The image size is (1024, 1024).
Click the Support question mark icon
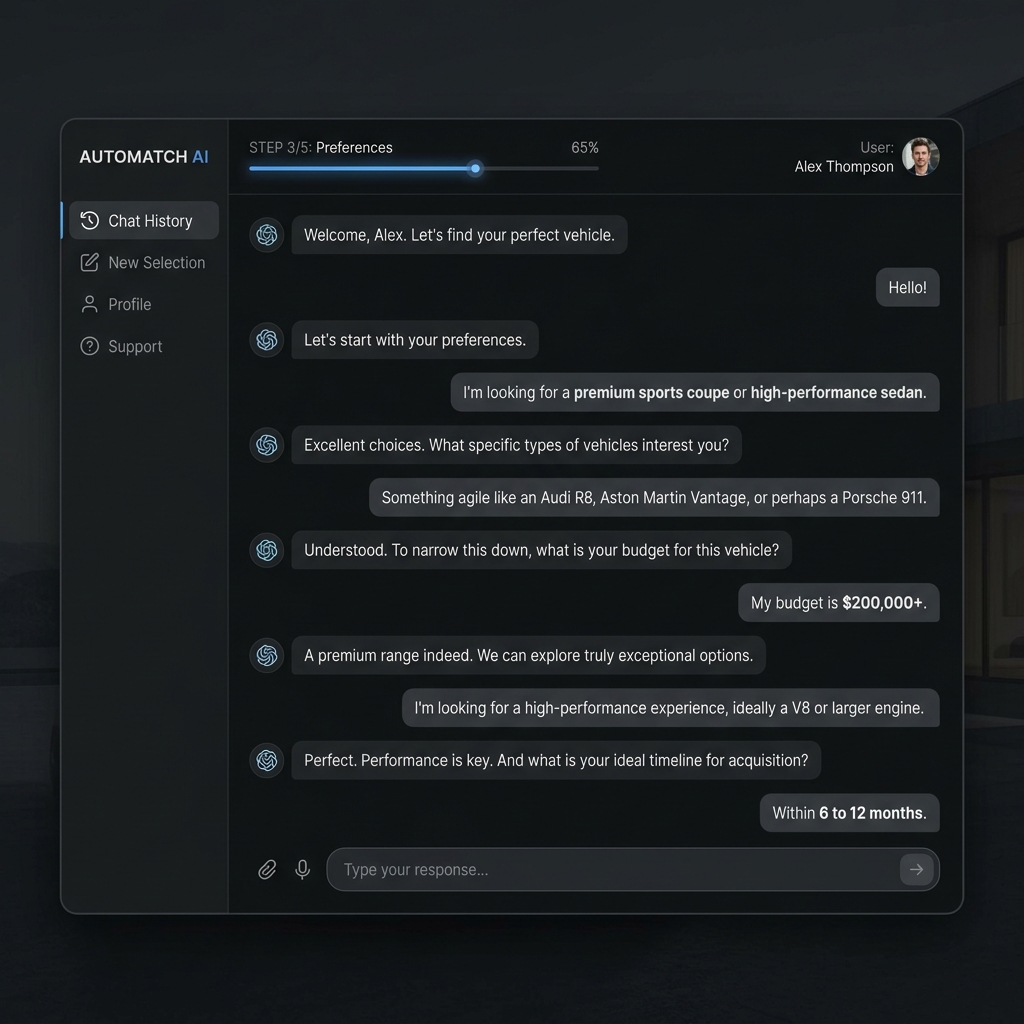88,346
